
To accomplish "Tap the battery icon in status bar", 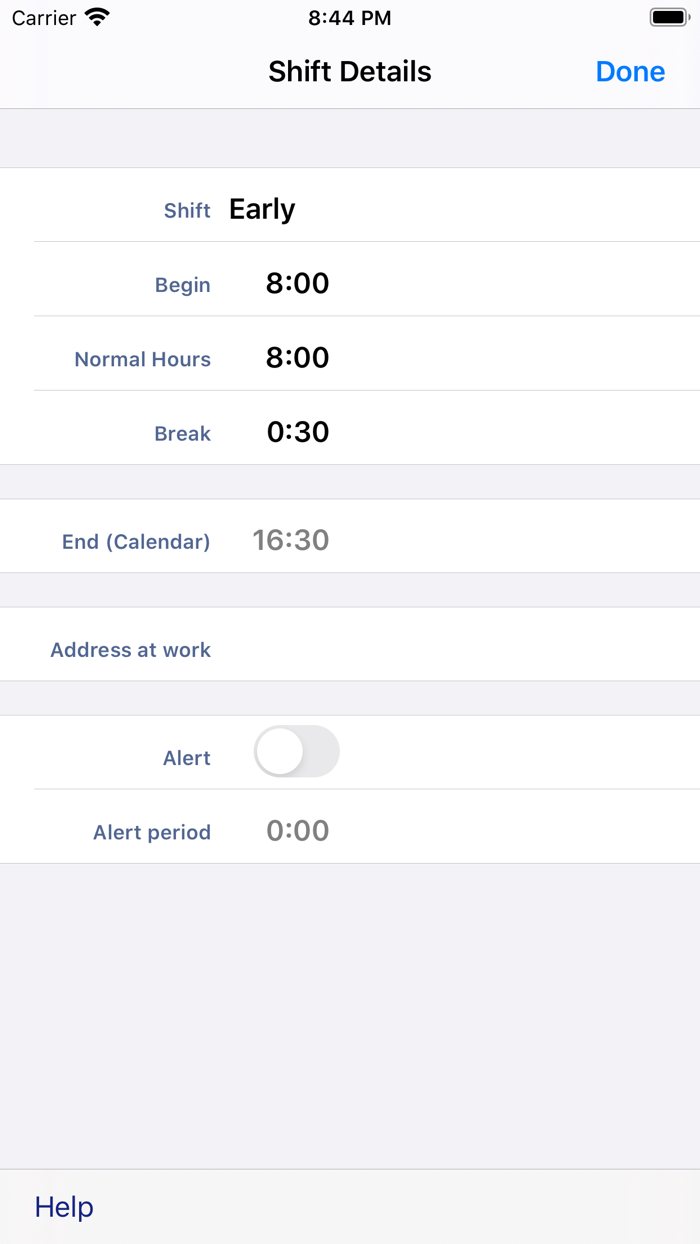I will tap(670, 17).
